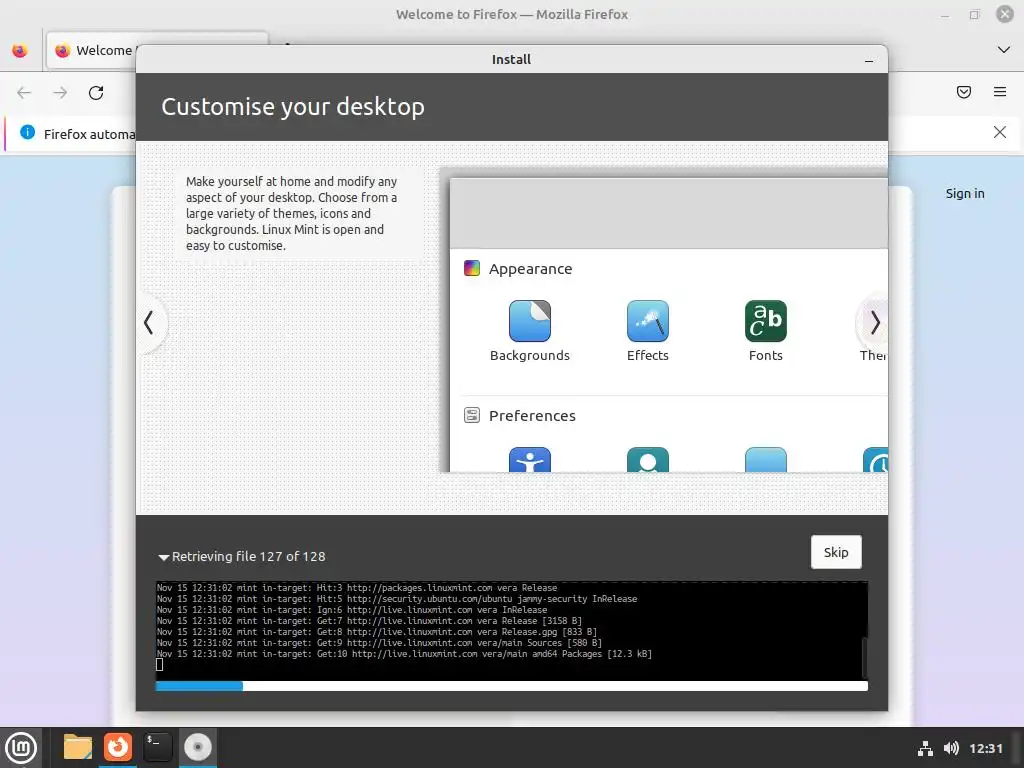Click the installation progress bar

pos(511,686)
